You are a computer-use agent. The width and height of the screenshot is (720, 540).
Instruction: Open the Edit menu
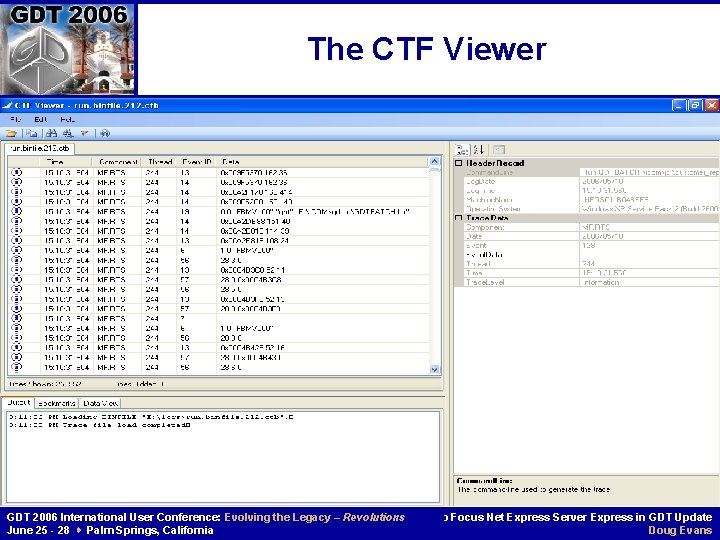(41, 119)
